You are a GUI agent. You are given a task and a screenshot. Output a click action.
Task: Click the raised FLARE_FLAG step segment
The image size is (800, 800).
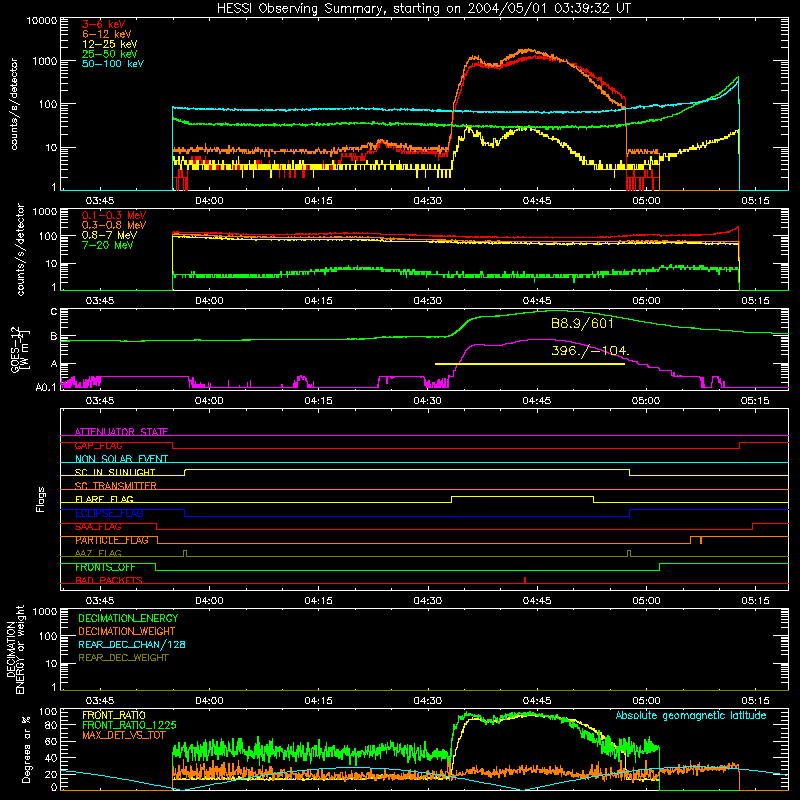coord(522,496)
